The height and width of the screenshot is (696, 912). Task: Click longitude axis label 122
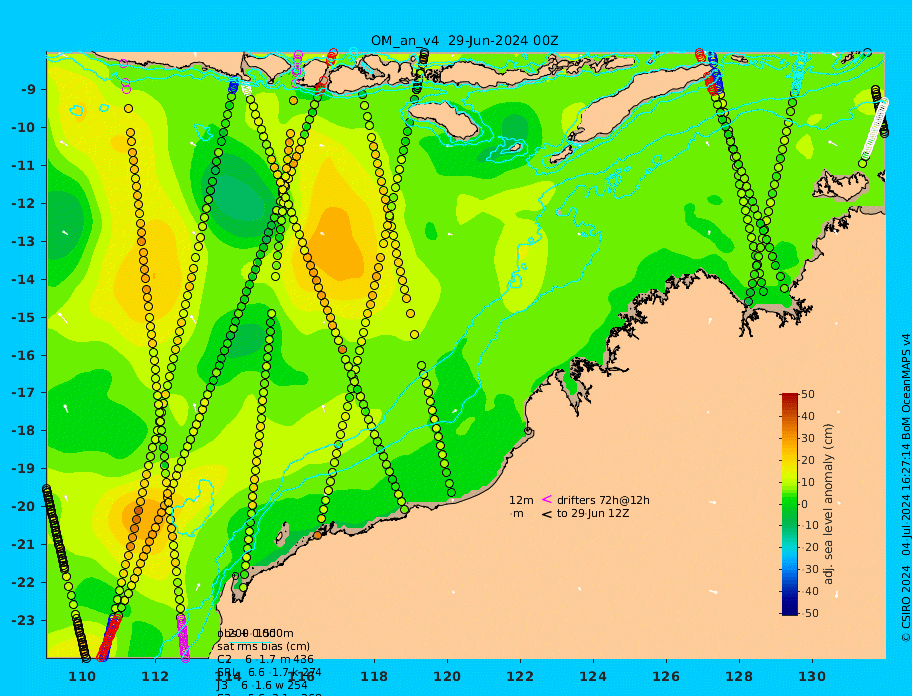[520, 676]
